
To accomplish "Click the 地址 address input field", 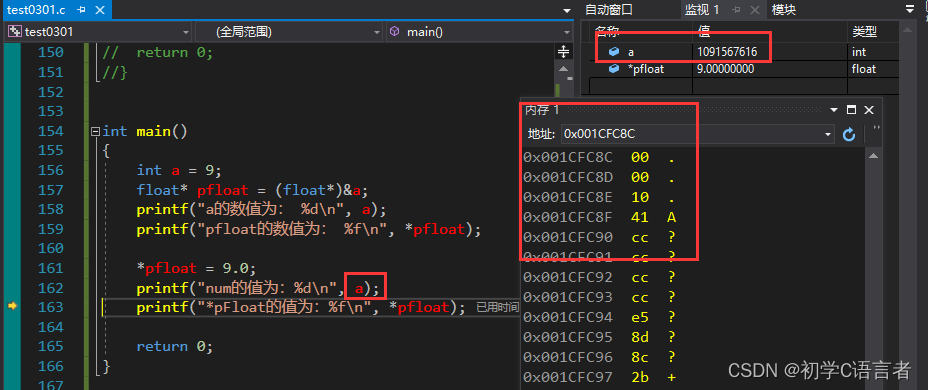I will click(692, 134).
